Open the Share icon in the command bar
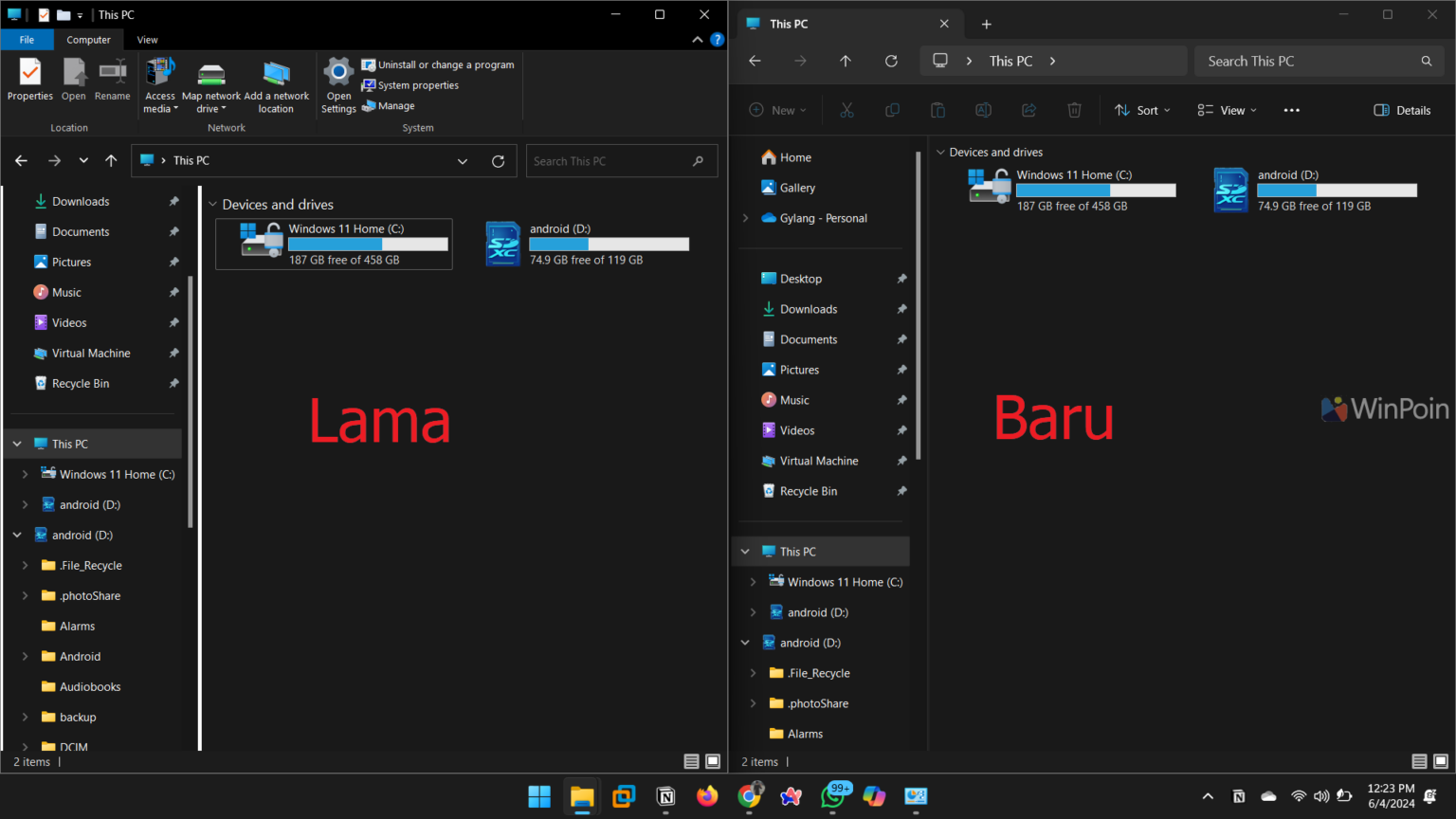The image size is (1456, 819). pos(1028,110)
